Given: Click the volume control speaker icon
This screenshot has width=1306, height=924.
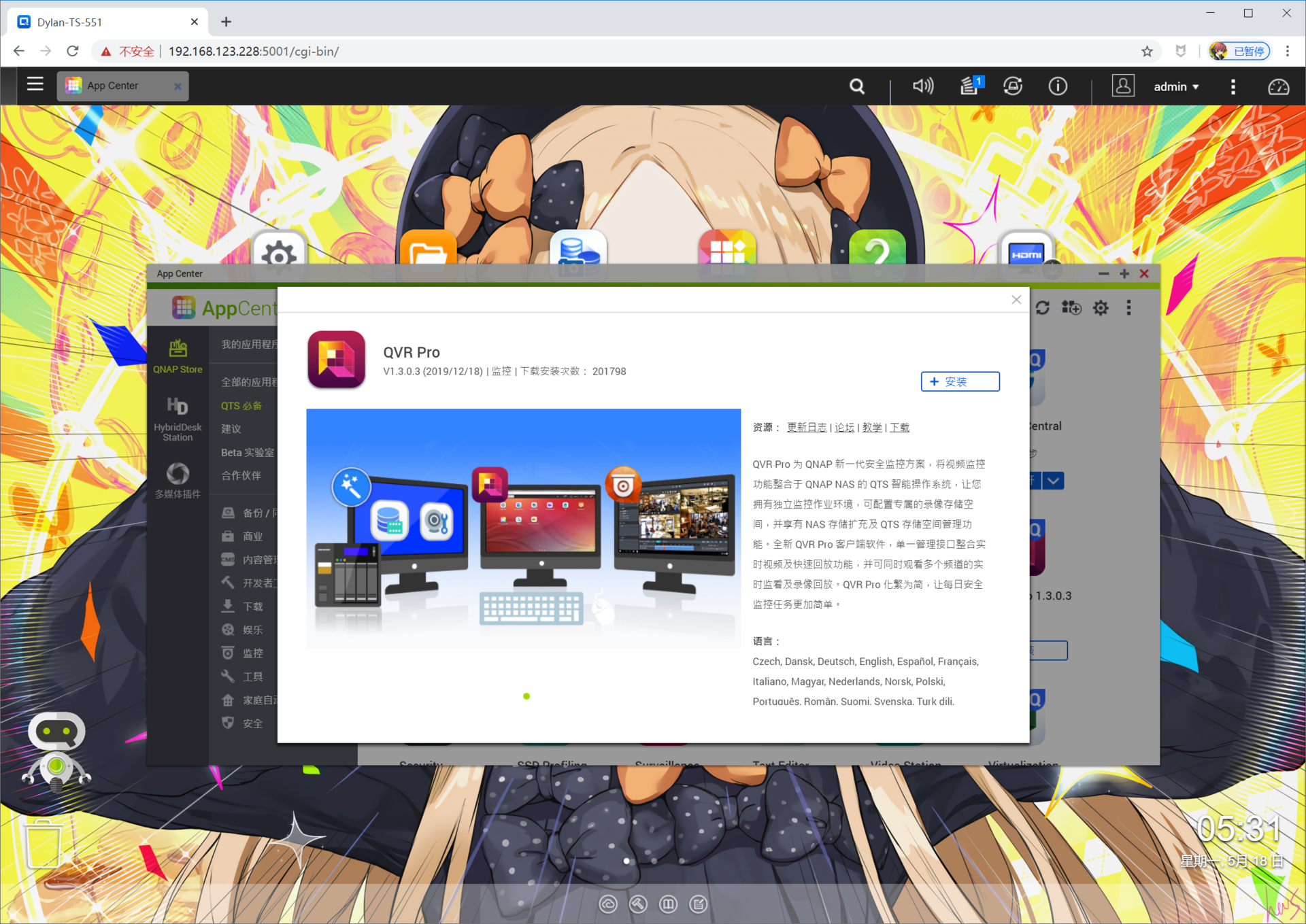Looking at the screenshot, I should click(x=922, y=86).
